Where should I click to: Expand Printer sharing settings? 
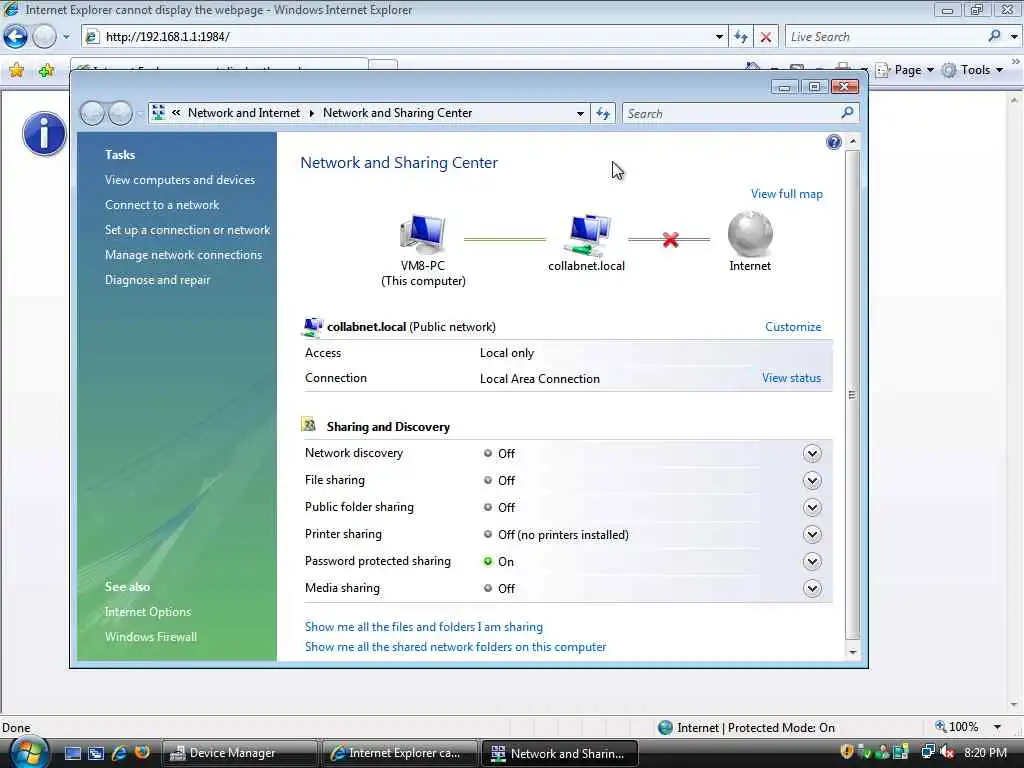812,535
